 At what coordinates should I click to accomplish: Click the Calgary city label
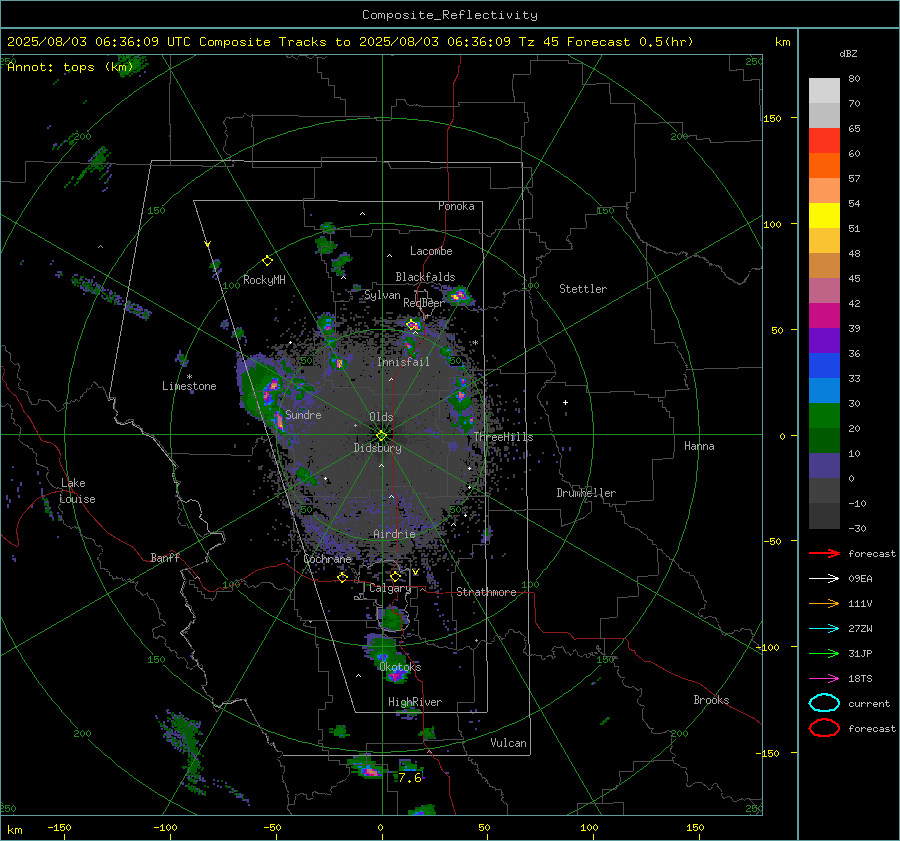tap(390, 588)
